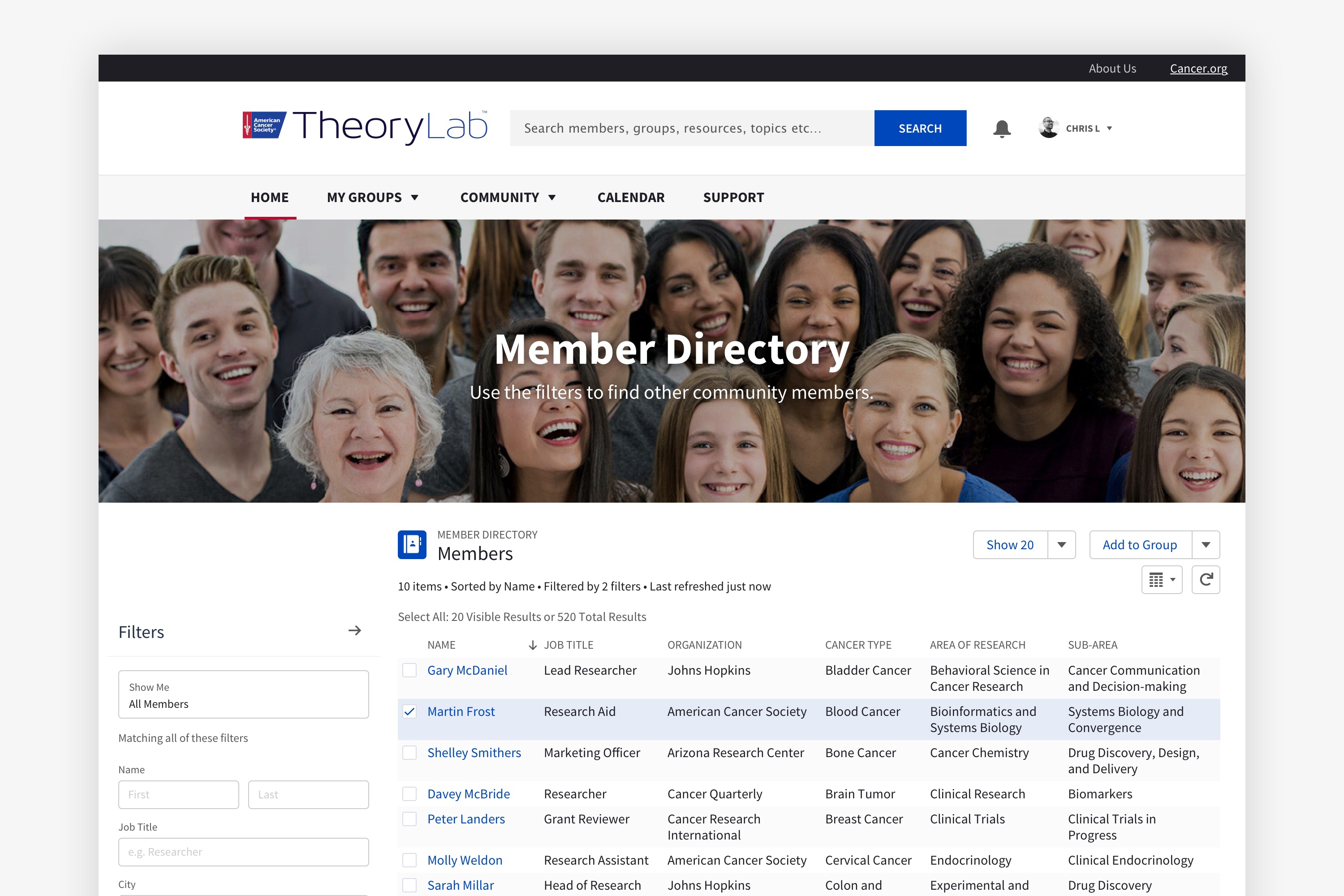Click the Clinical Endocrinology cell
The width and height of the screenshot is (1344, 896).
(x=1131, y=860)
